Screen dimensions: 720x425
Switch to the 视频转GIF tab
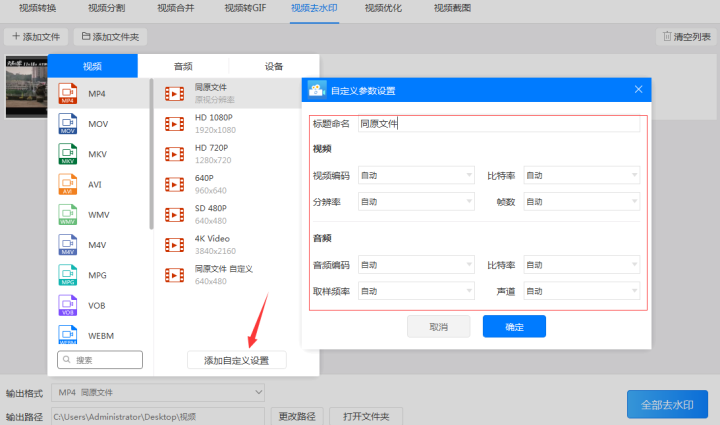245,8
